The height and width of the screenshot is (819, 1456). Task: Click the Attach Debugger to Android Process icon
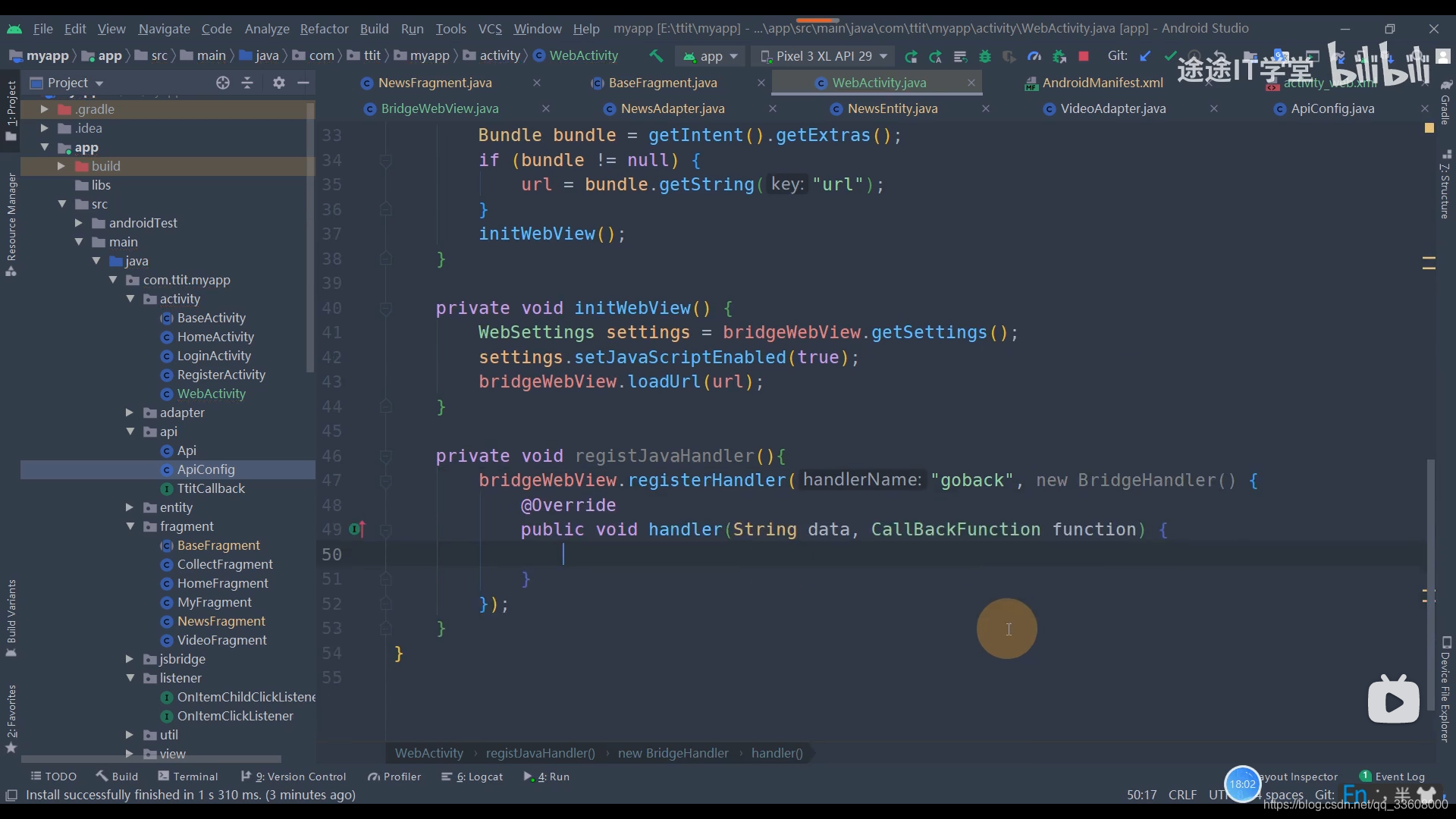pyautogui.click(x=1059, y=56)
